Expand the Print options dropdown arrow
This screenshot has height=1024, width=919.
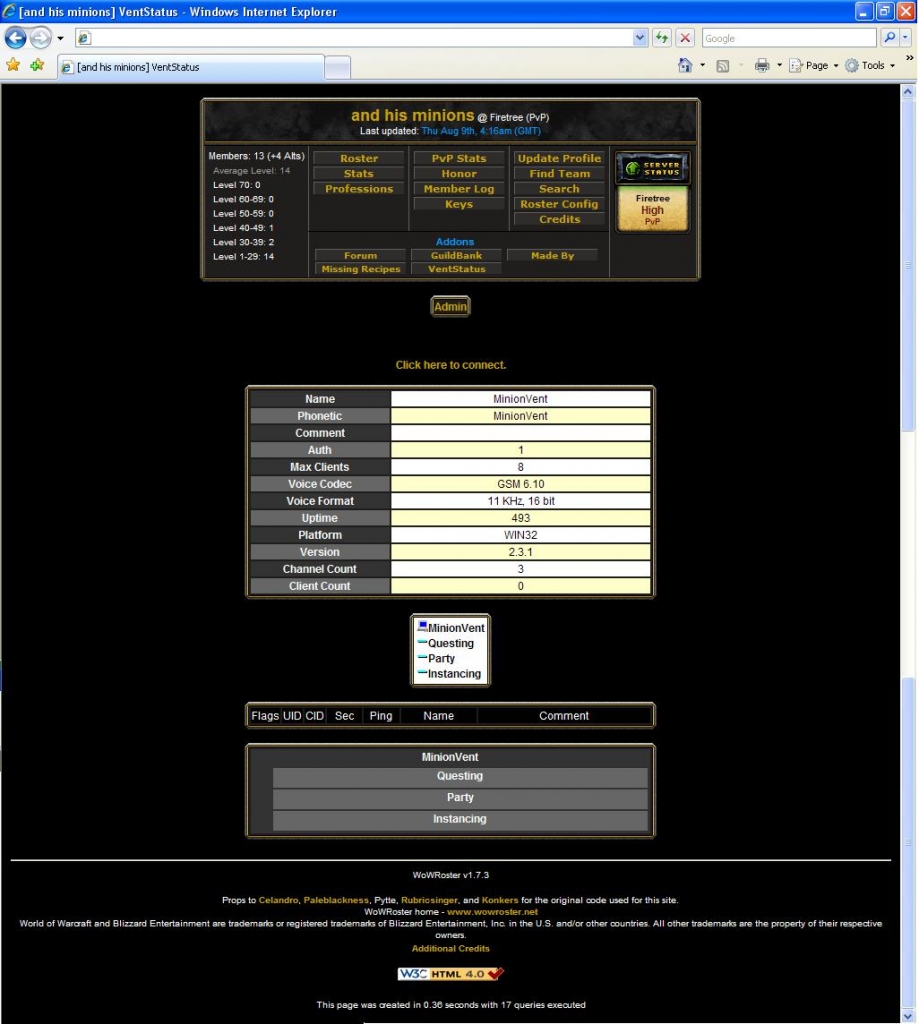coord(779,65)
